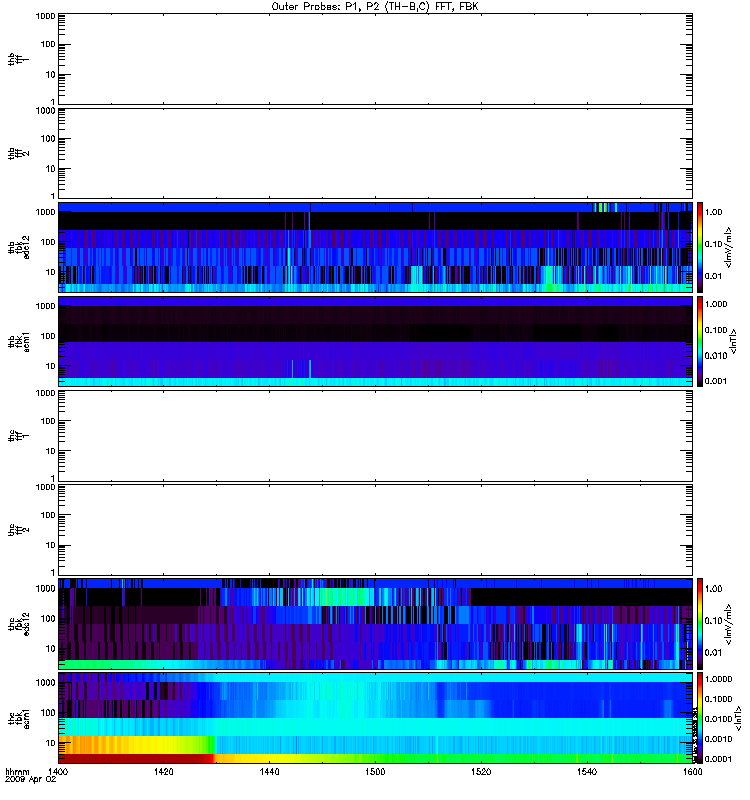Viewport: 750px width, 800px height.
Task: Click the '1000' y-axis tick of thb fbk scm1 panel
Action: pos(45,306)
